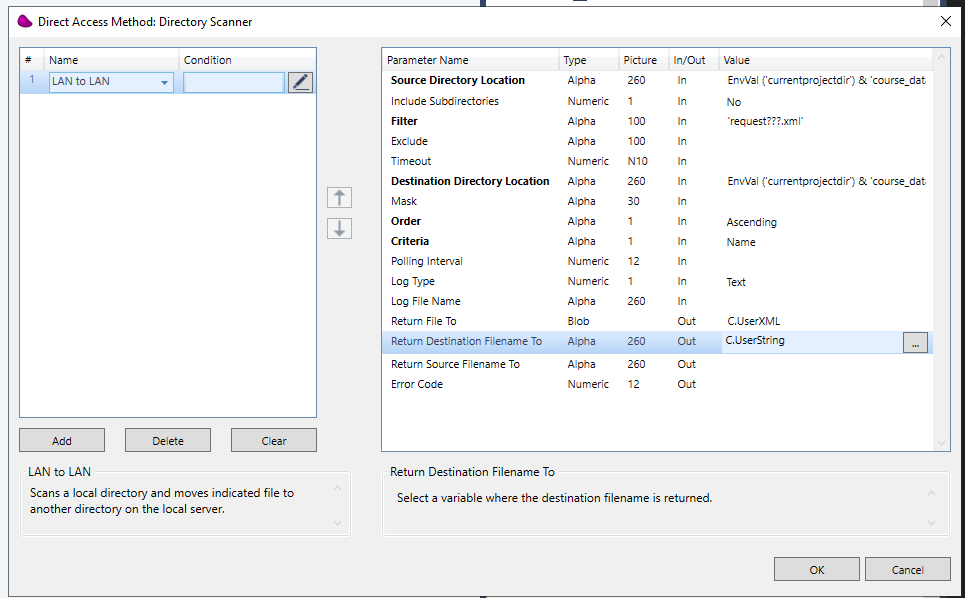The width and height of the screenshot is (965, 598).
Task: Click the Delete button
Action: click(168, 441)
